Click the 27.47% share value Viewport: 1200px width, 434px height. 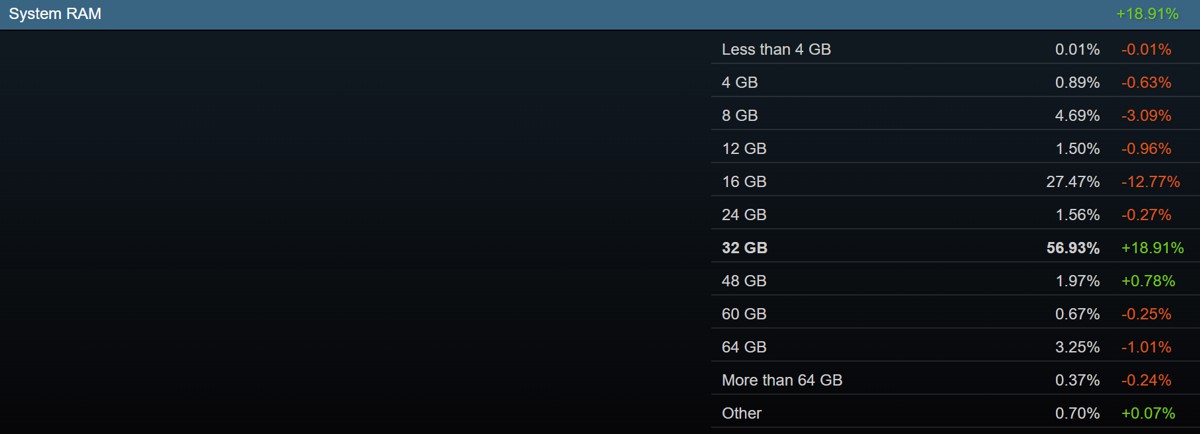pos(1073,181)
